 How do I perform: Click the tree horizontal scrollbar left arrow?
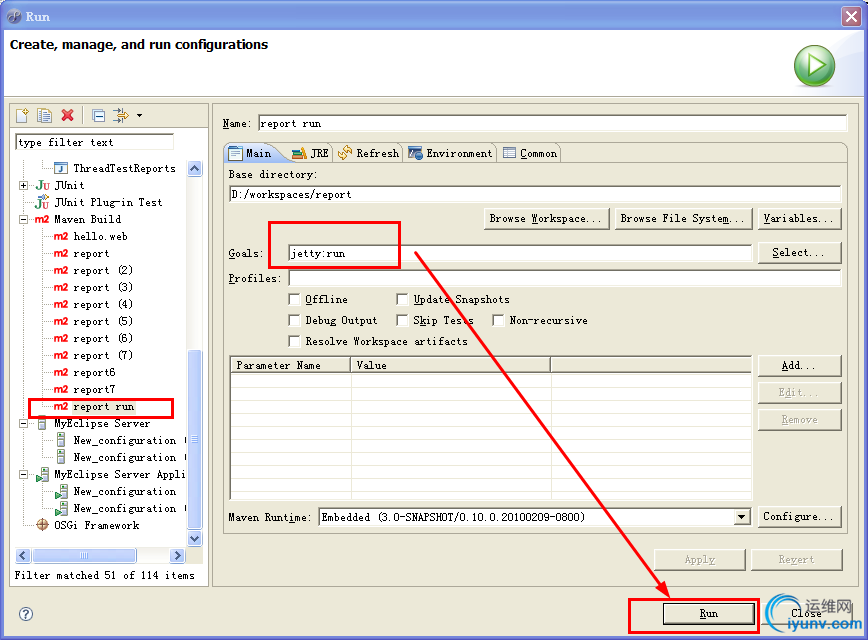[23, 555]
